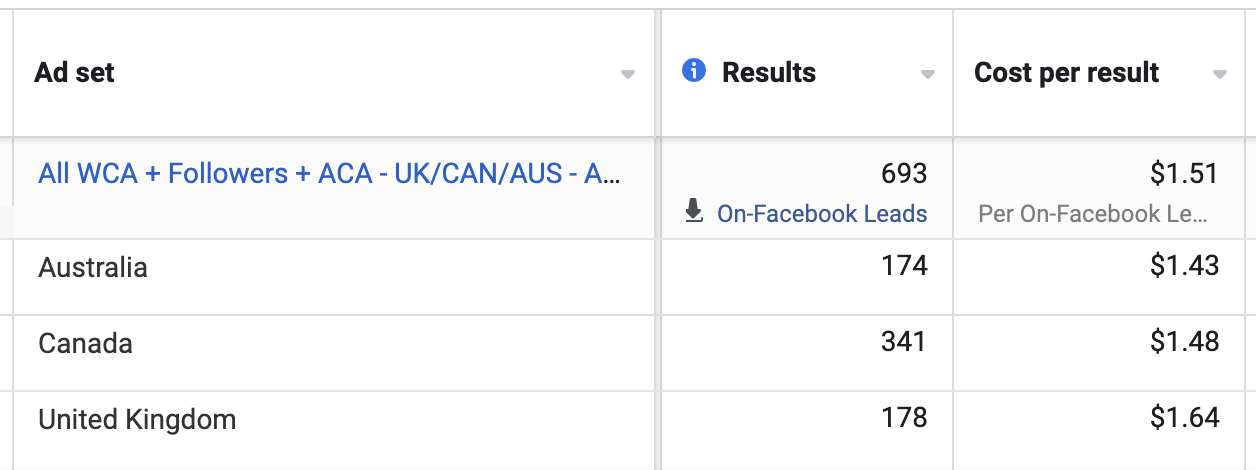Select the Results column header

769,73
